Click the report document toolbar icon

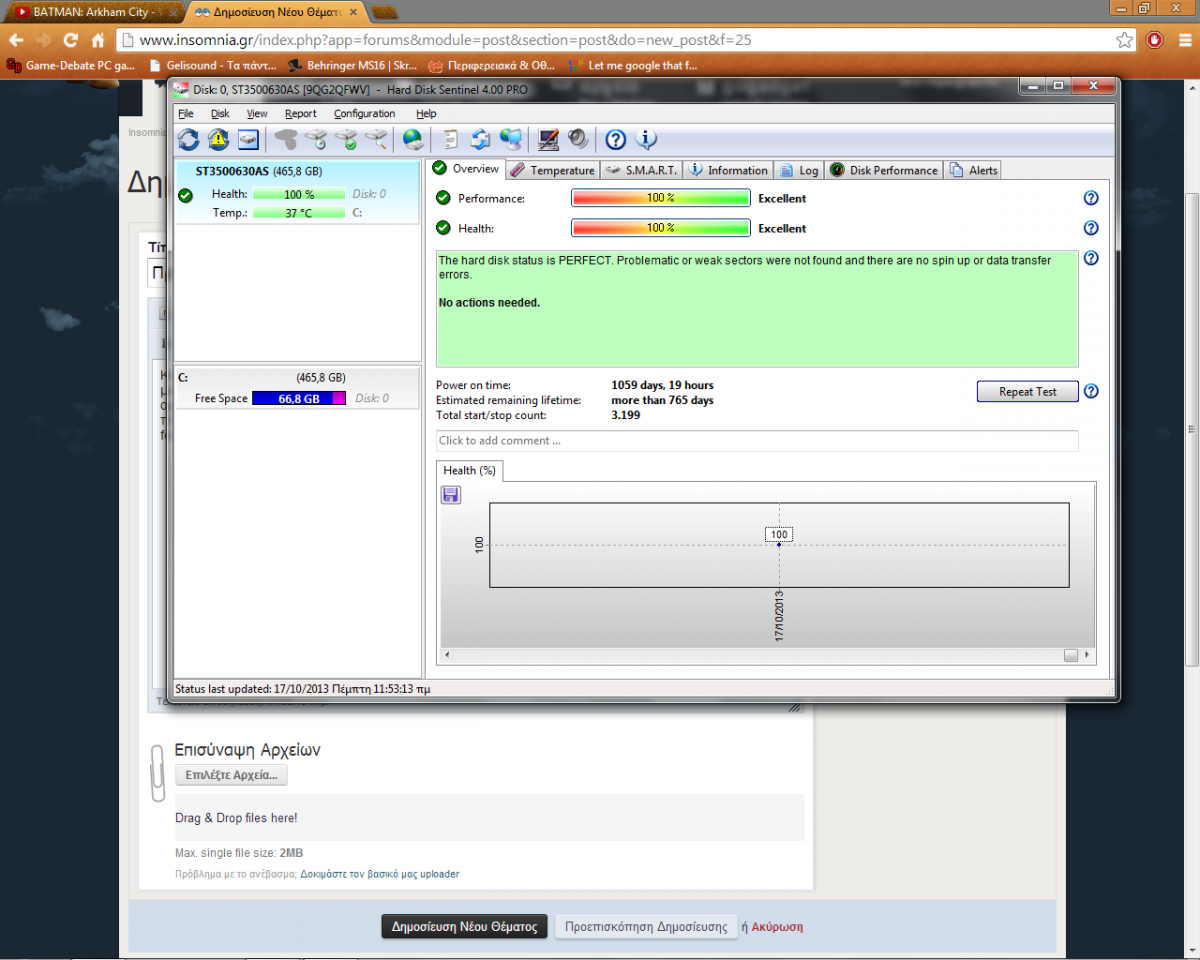coord(451,139)
